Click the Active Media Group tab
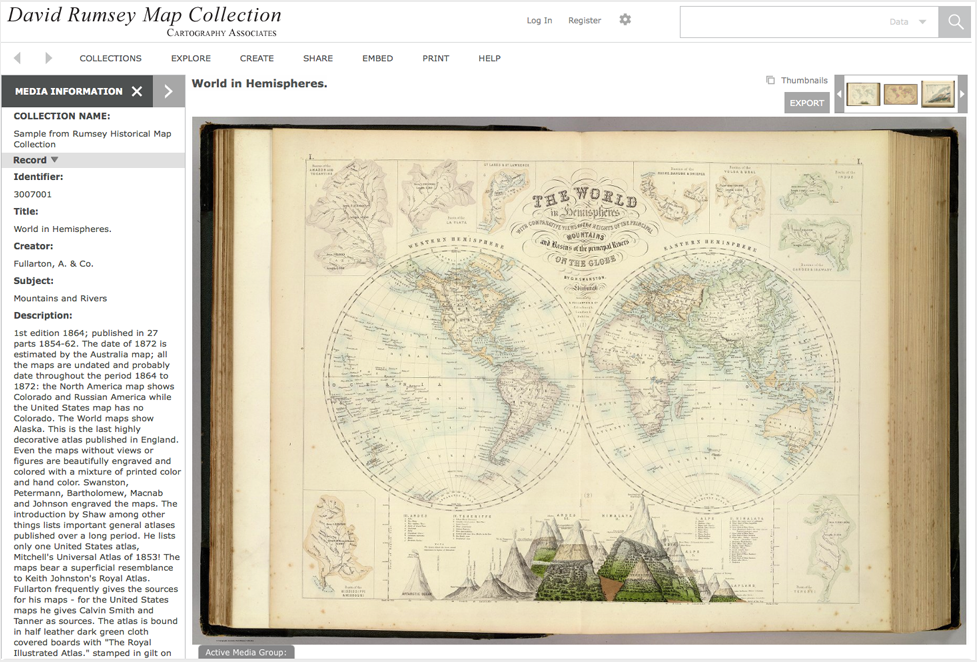The width and height of the screenshot is (977, 662). coord(246,652)
